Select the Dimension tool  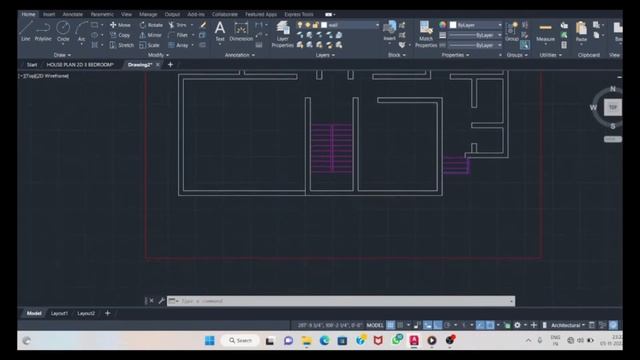[x=241, y=31]
